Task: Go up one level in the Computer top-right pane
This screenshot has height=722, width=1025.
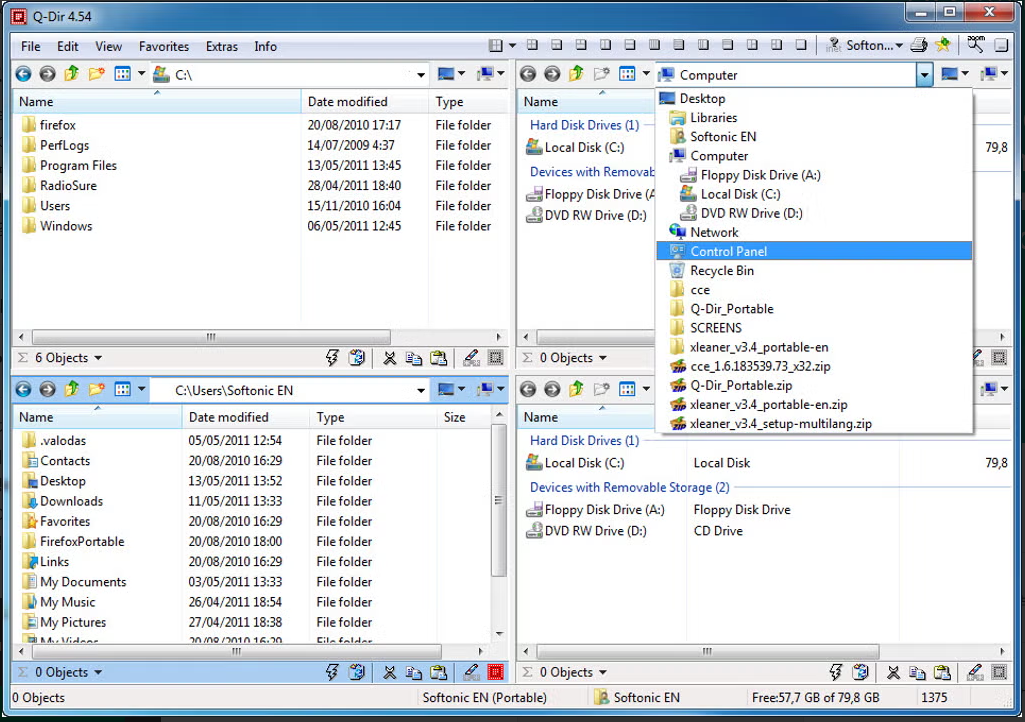Action: [576, 74]
